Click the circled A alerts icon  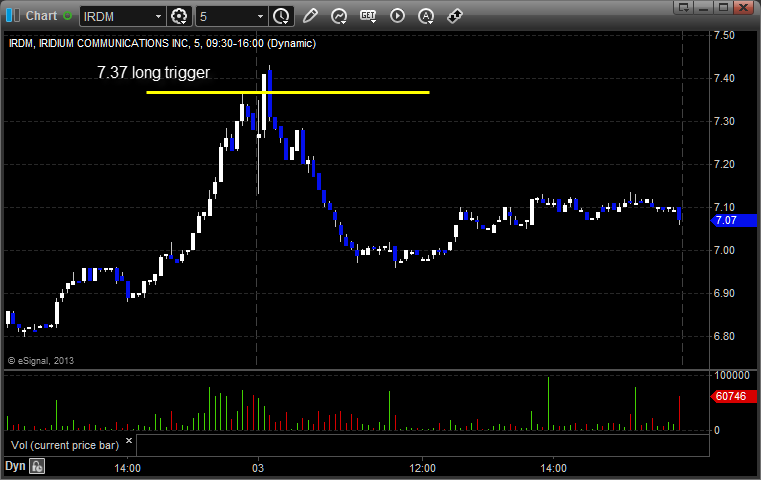pos(426,16)
